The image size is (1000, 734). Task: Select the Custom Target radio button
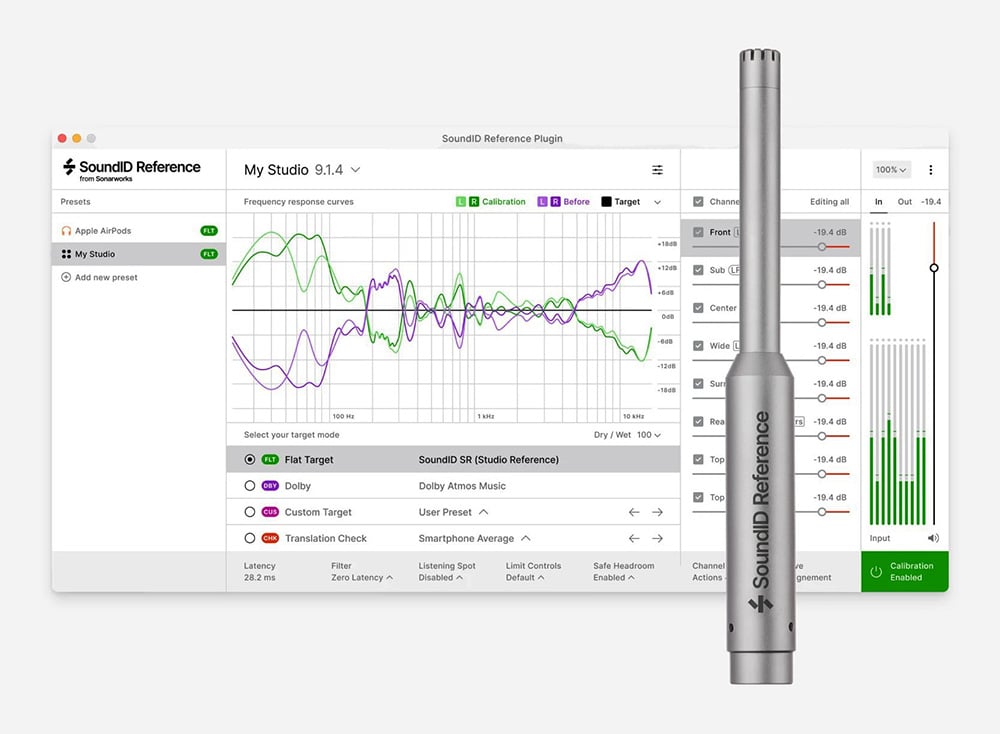(x=250, y=512)
